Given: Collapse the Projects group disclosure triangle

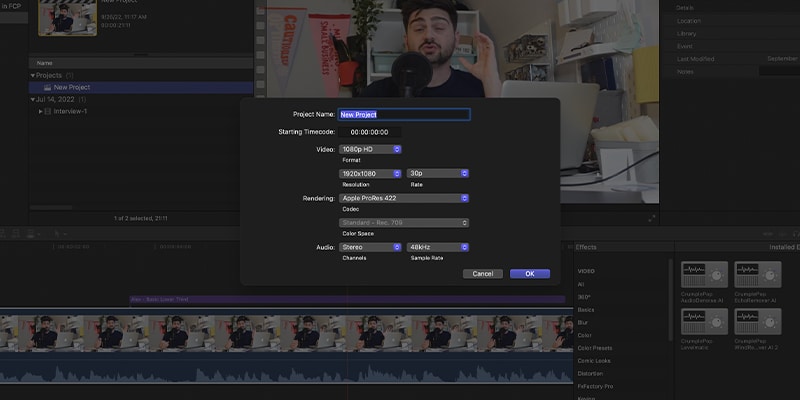Looking at the screenshot, I should tap(33, 76).
